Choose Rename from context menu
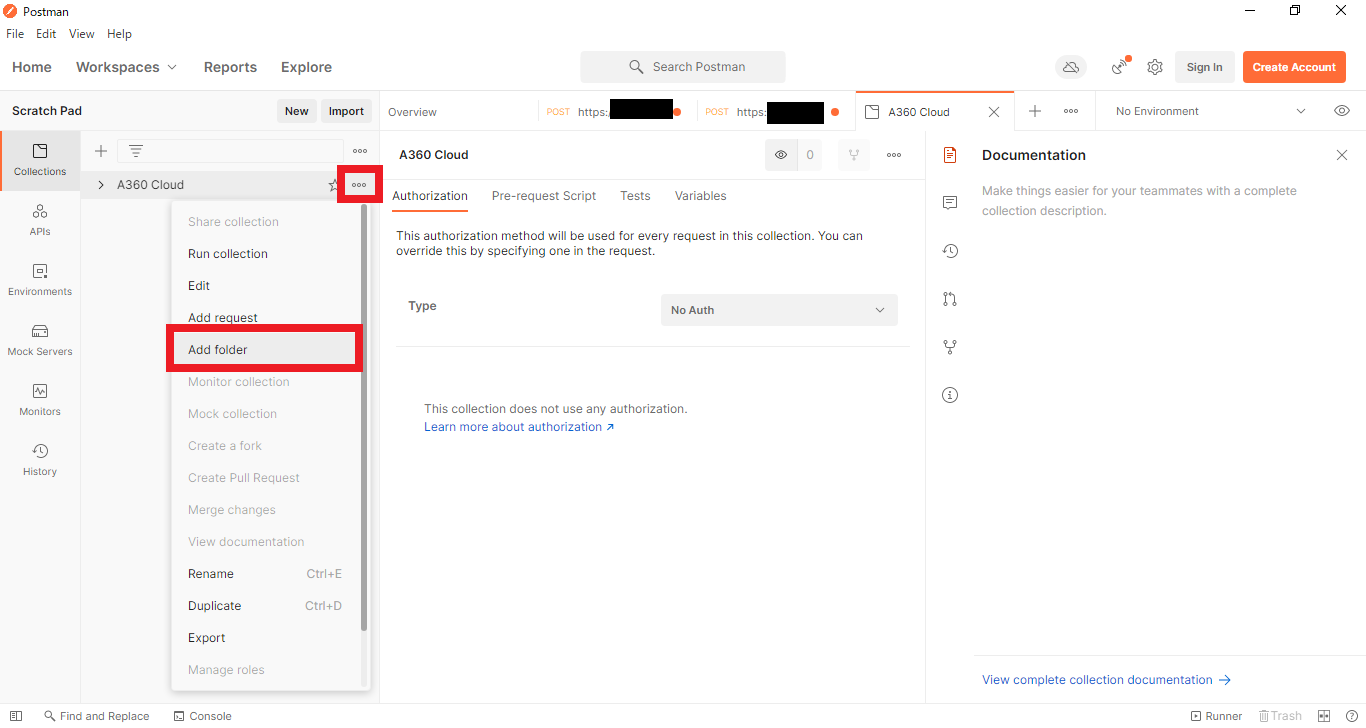The width and height of the screenshot is (1366, 728). tap(264, 574)
